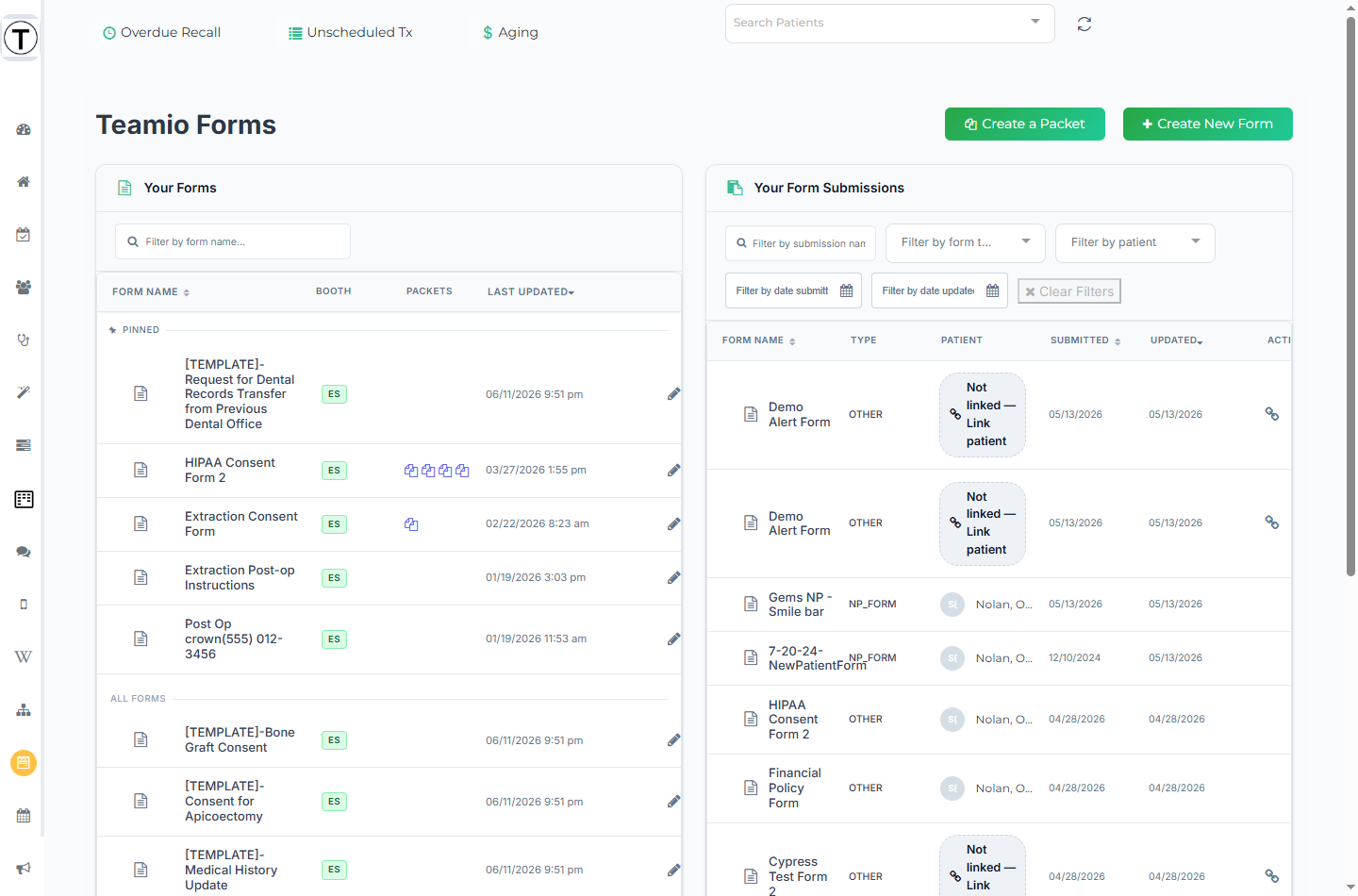1358x896 pixels.
Task: Open the Aging tab
Action: point(510,32)
